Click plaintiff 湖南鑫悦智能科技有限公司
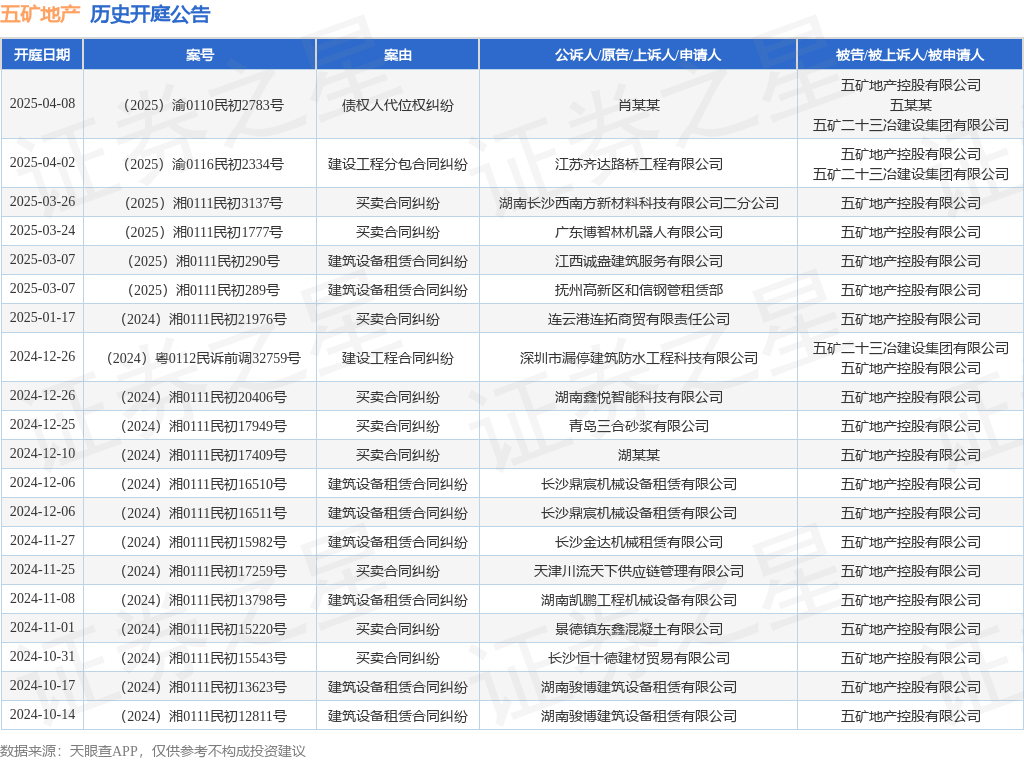 [639, 397]
